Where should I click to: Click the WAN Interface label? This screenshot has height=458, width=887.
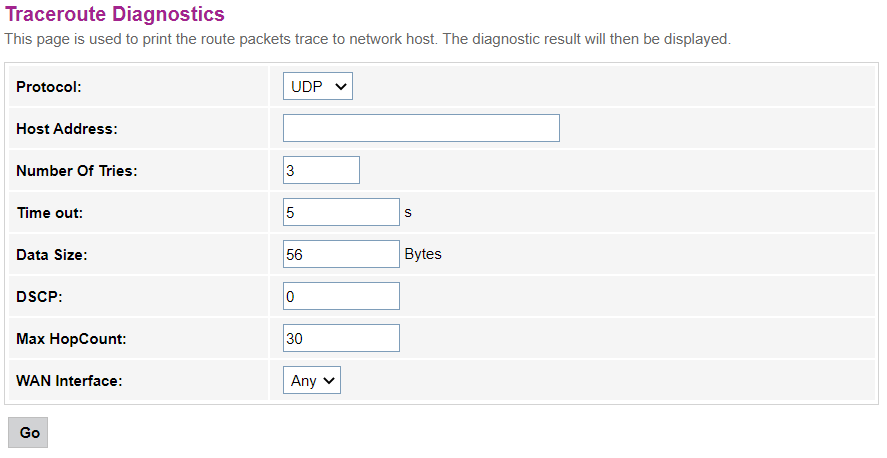69,381
